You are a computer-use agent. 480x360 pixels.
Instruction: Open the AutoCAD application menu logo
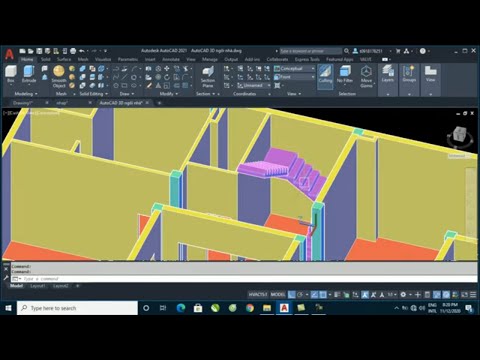[x=9, y=54]
